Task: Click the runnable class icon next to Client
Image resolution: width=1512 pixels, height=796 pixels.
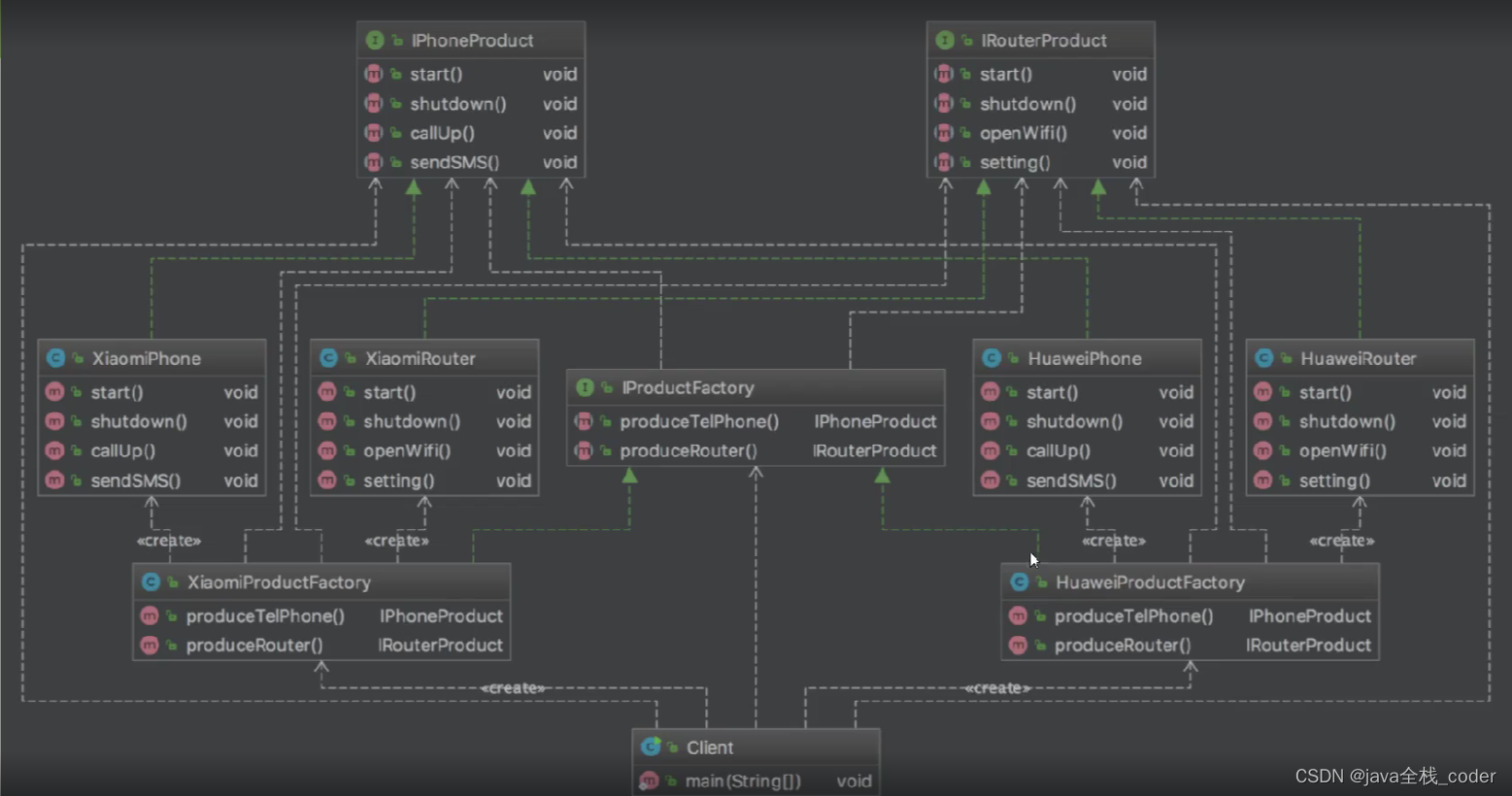Action: click(x=651, y=746)
